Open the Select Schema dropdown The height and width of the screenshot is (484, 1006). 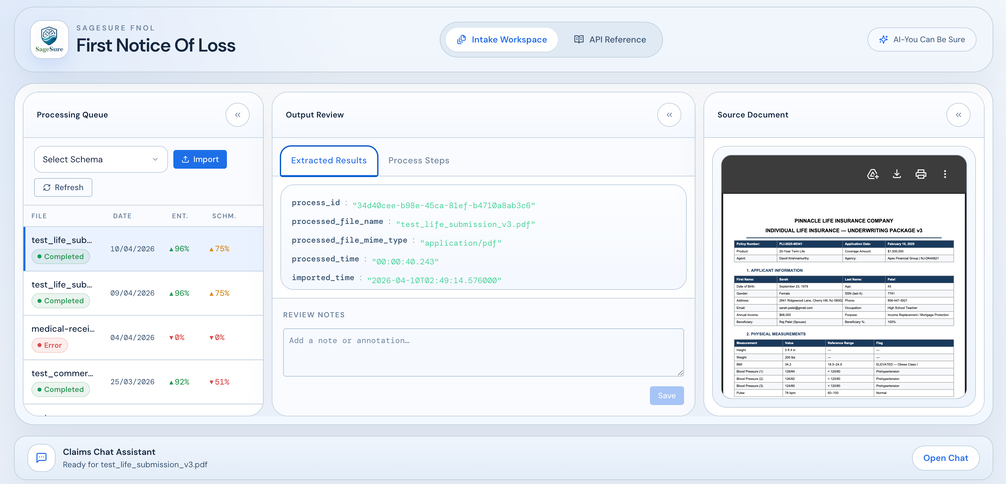click(x=101, y=159)
